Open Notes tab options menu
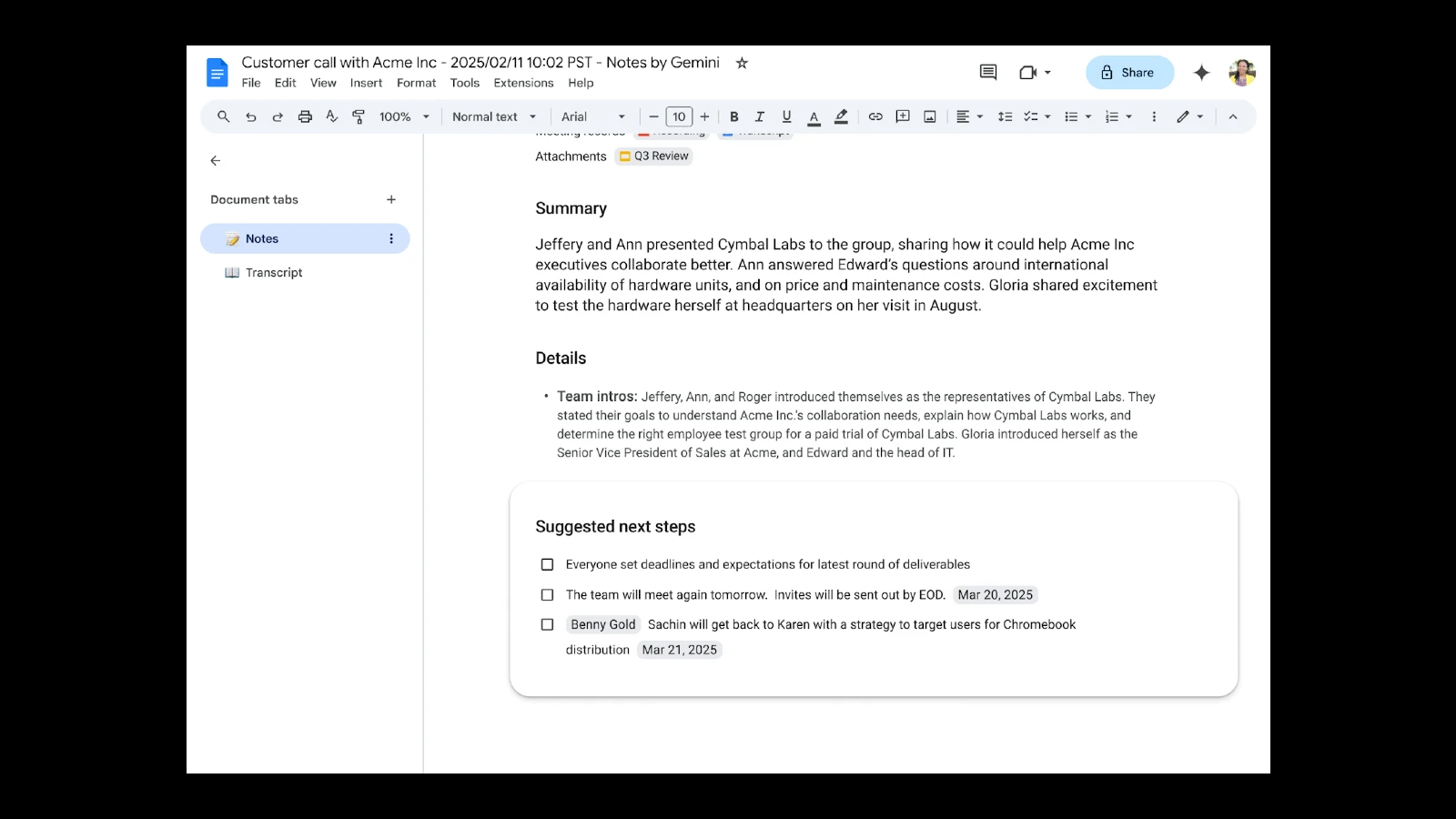 [x=391, y=238]
